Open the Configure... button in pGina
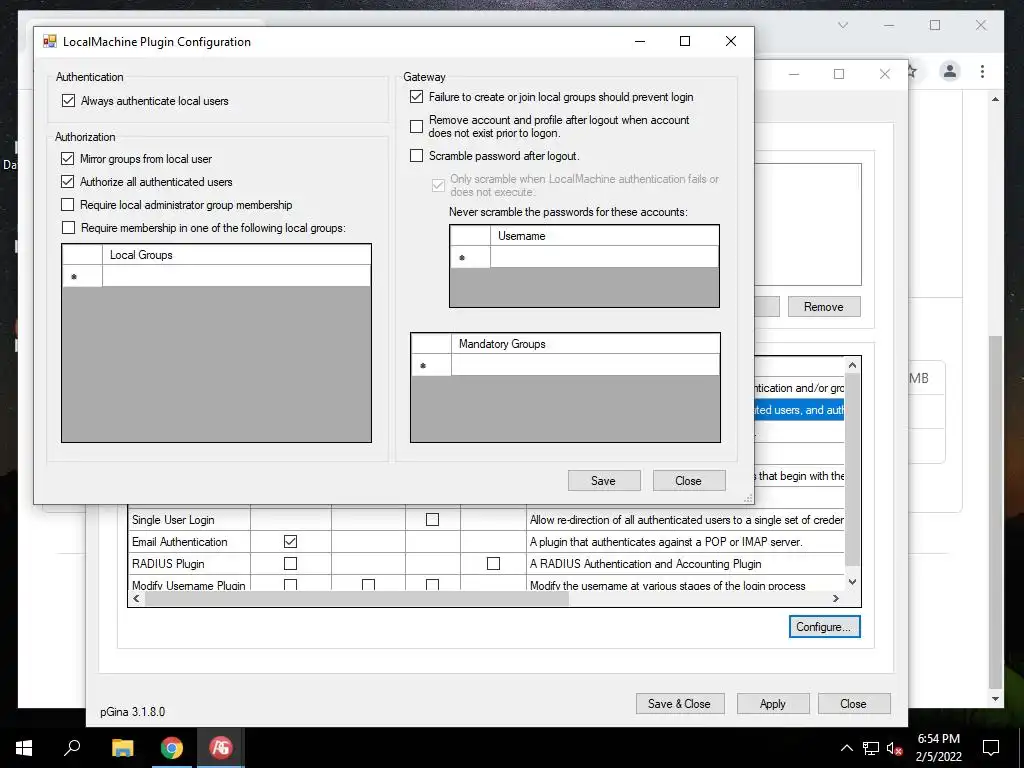This screenshot has width=1024, height=768. coord(824,627)
